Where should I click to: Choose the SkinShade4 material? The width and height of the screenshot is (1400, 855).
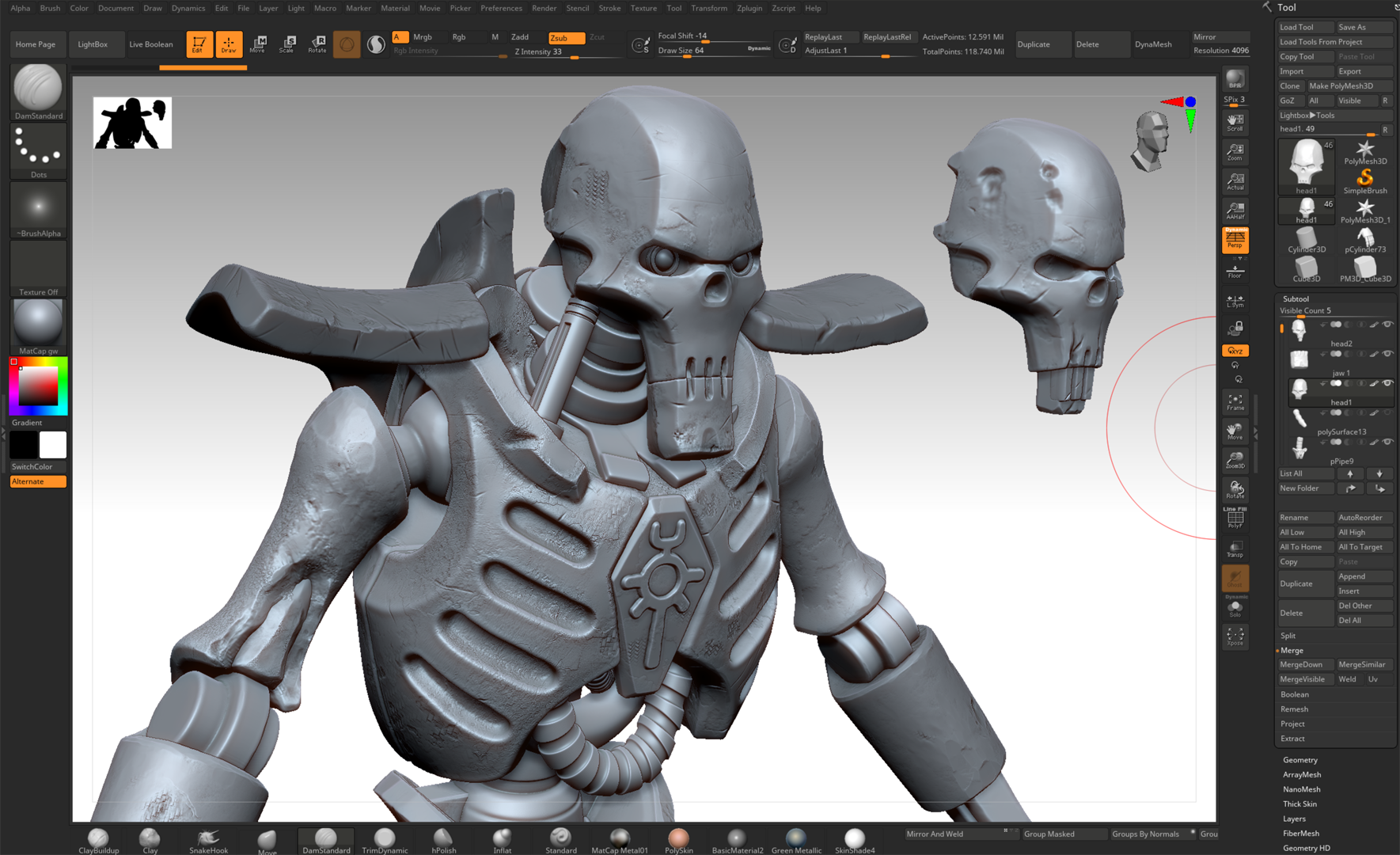tap(854, 839)
